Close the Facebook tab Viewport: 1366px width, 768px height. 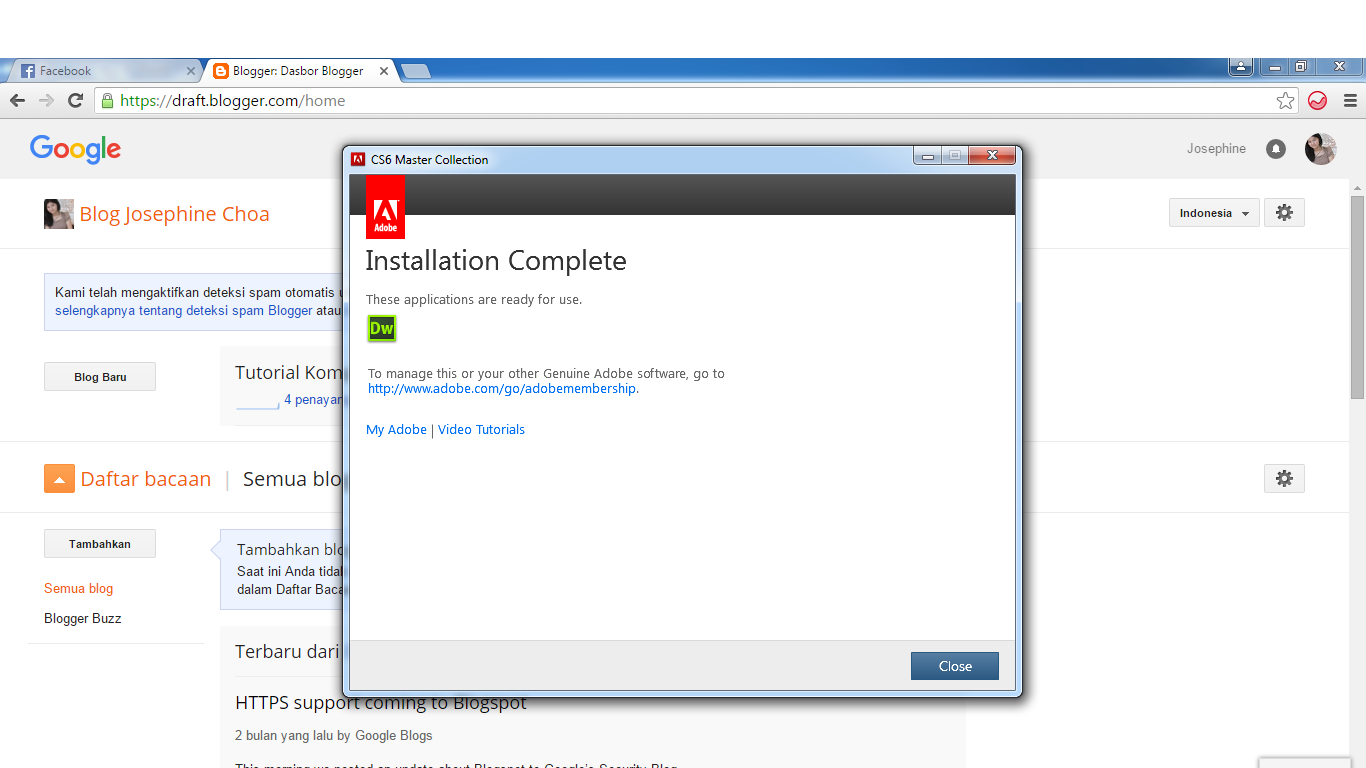[x=191, y=71]
